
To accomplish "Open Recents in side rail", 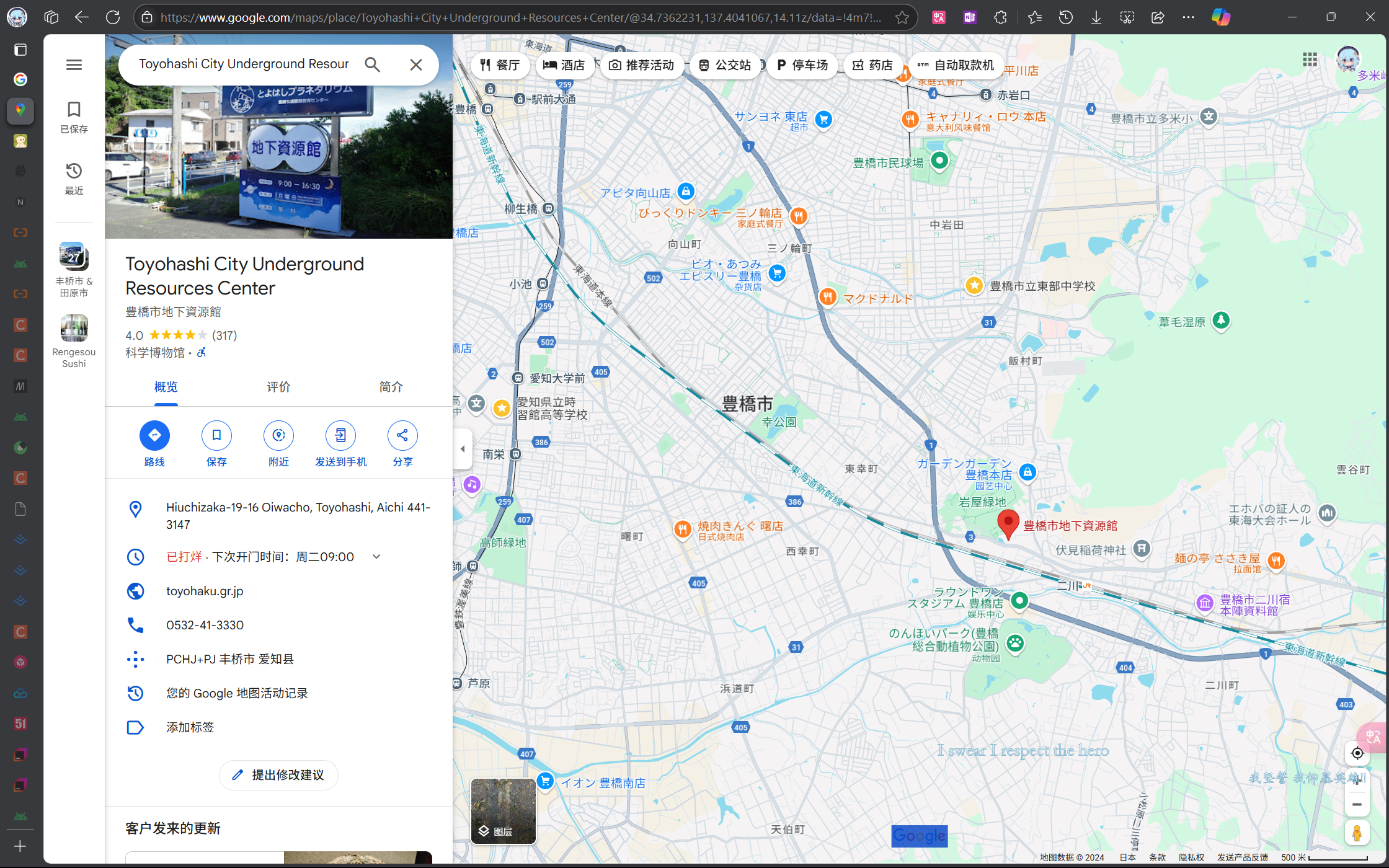I will tap(74, 179).
